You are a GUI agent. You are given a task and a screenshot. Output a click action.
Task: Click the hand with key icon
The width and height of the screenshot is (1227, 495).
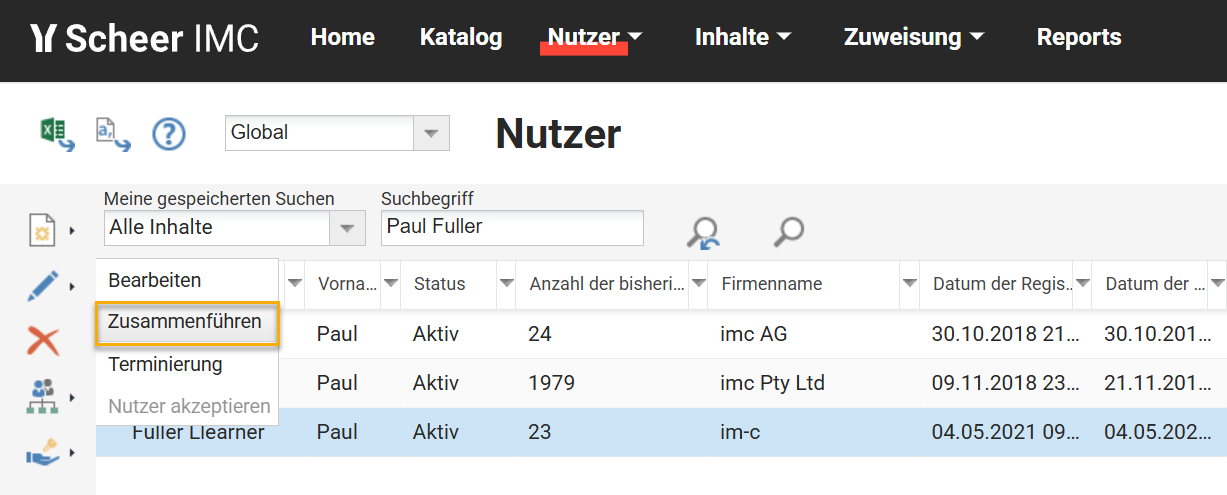42,453
